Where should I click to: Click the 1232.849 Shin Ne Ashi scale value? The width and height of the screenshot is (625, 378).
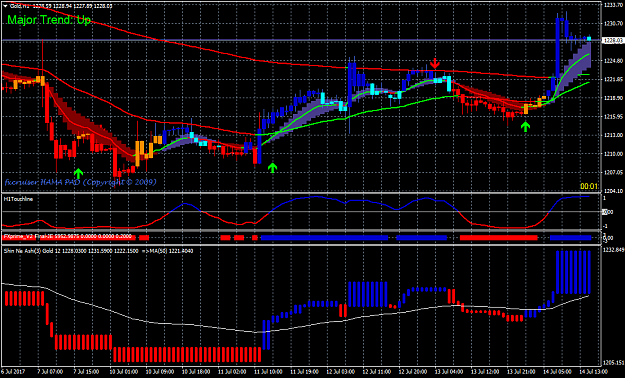614,250
